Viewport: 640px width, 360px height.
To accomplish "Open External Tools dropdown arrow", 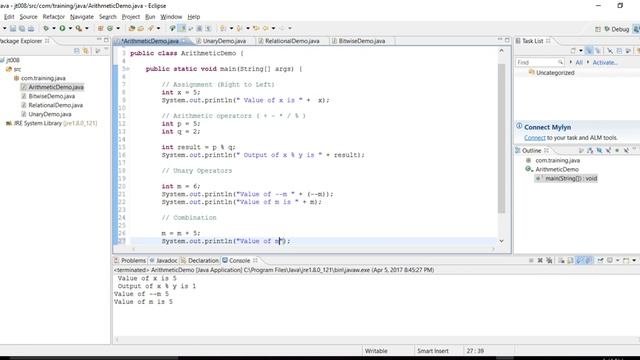I will pyautogui.click(x=86, y=29).
